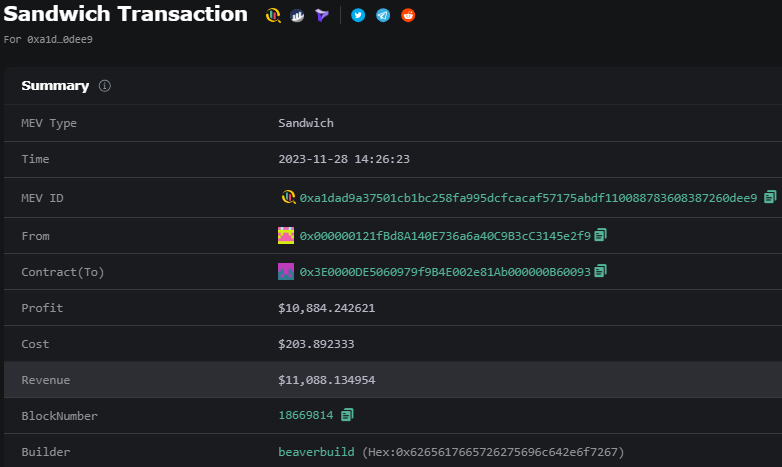Image resolution: width=782 pixels, height=467 pixels.
Task: Click the BlockNumber row label
Action: pos(59,416)
